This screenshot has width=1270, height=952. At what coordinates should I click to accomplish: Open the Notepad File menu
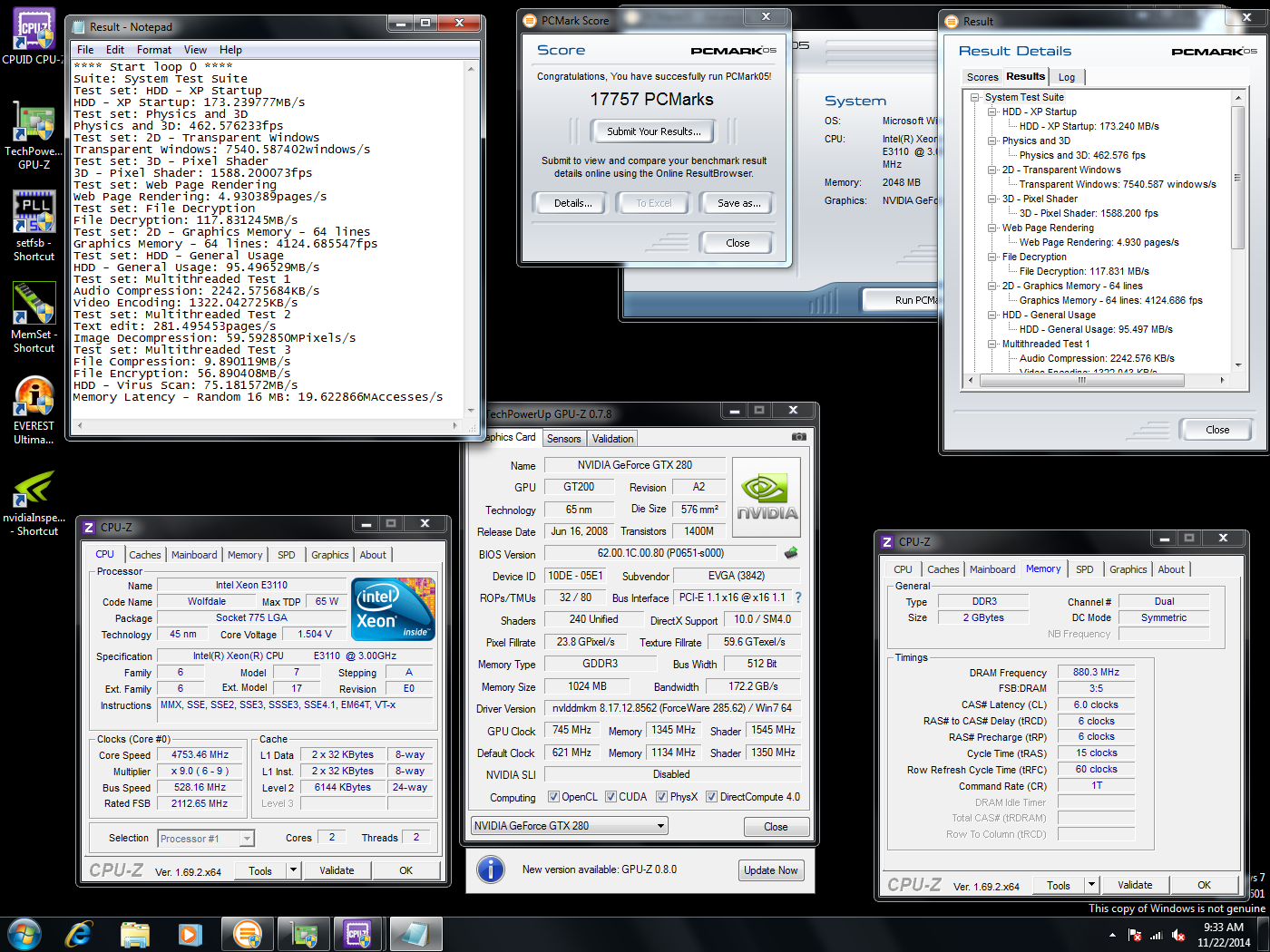point(85,50)
